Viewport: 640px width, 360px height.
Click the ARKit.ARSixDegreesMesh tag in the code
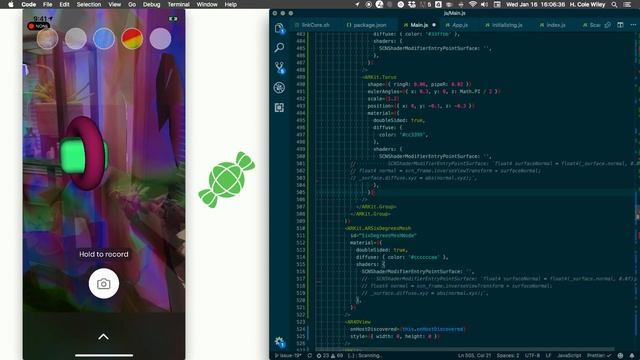point(378,228)
